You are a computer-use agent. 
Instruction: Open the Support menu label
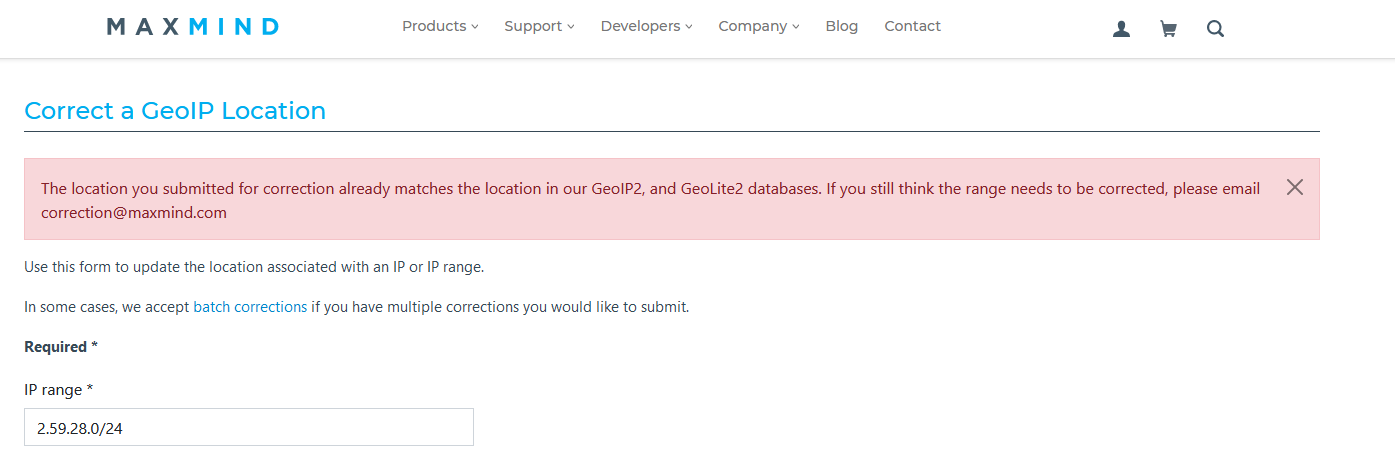(x=533, y=26)
